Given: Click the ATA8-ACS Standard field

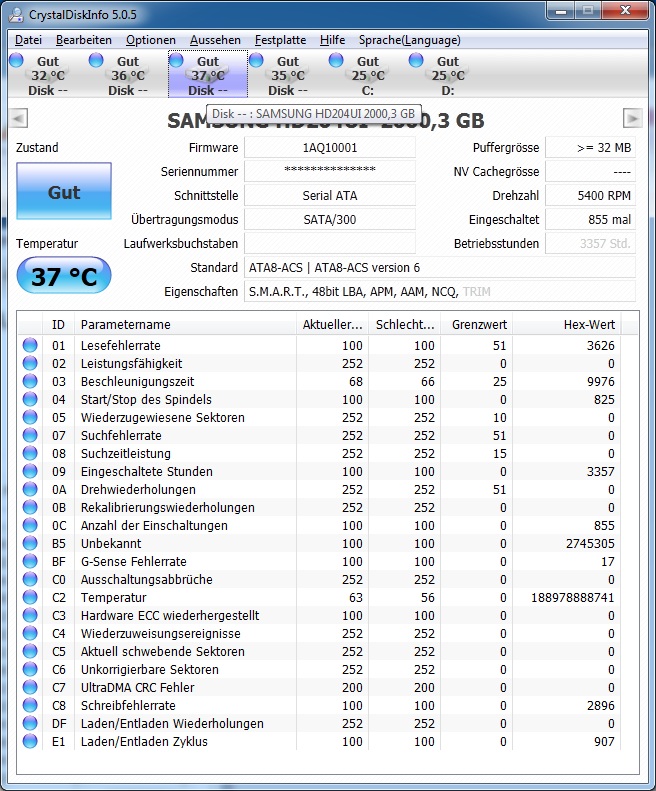Looking at the screenshot, I should [440, 267].
